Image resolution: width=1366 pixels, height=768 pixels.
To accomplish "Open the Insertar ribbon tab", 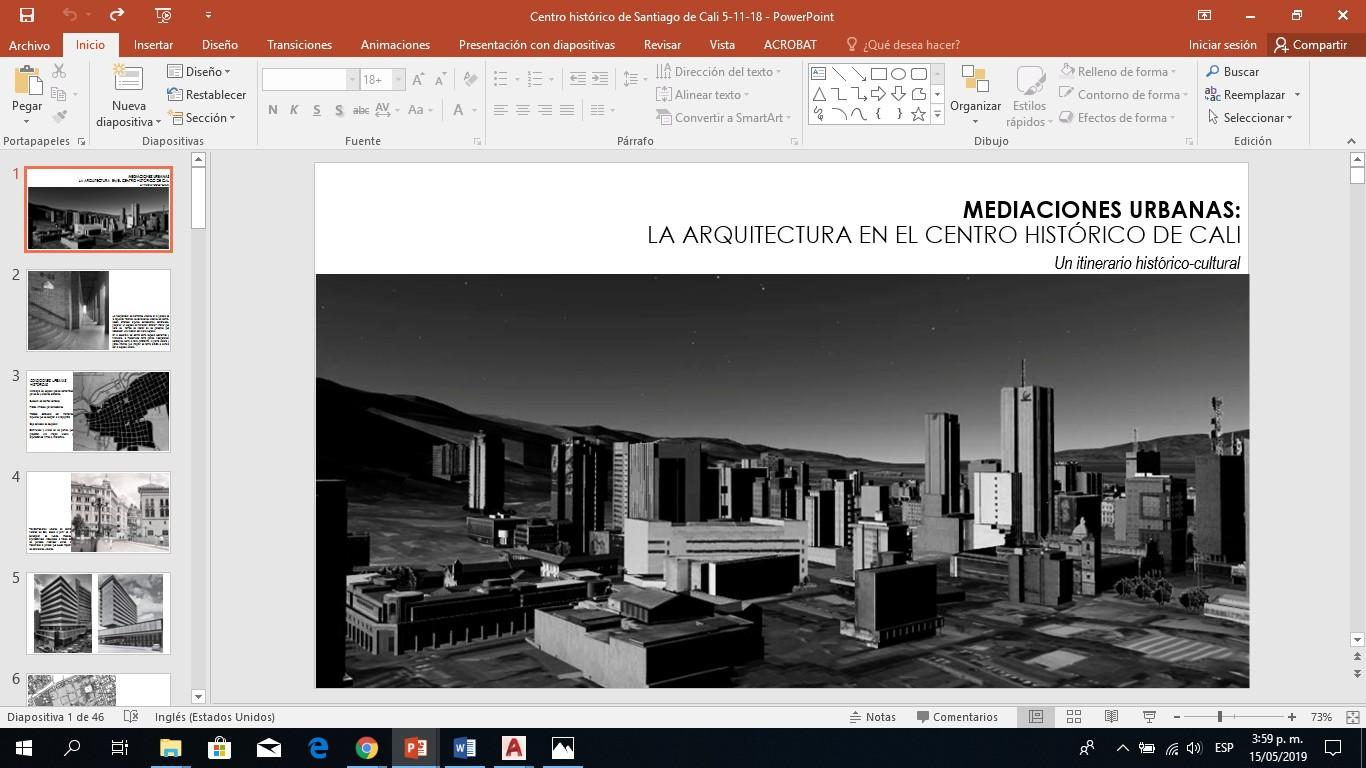I will 153,45.
